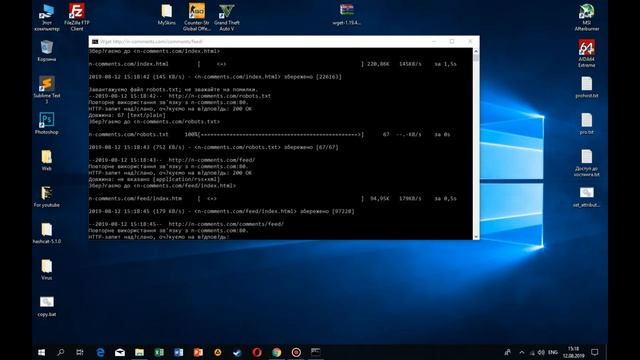Open volume control in system tray
The width and height of the screenshot is (640, 360).
pos(541,352)
